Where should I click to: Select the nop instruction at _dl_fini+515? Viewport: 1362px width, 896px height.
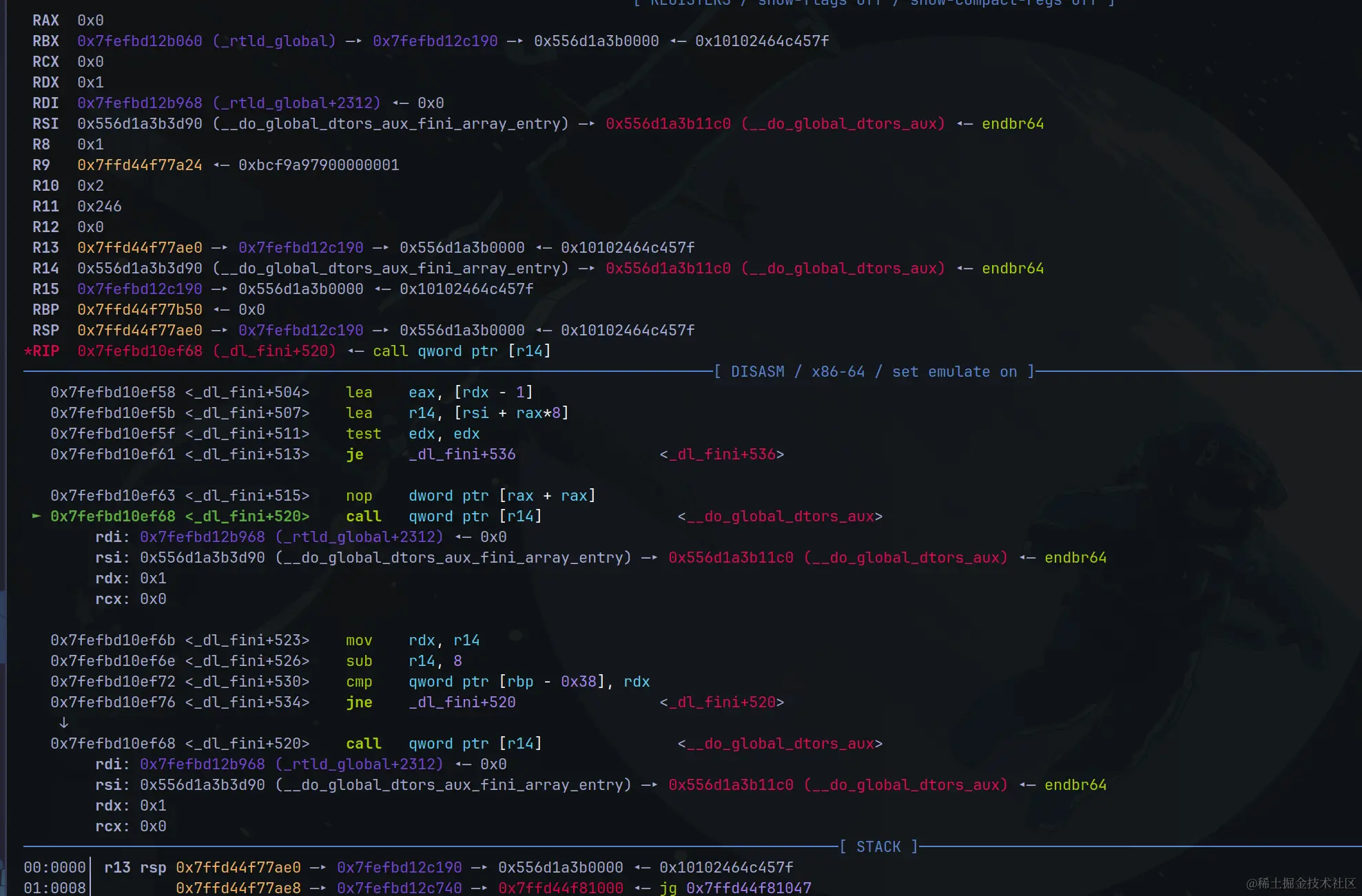tap(359, 496)
